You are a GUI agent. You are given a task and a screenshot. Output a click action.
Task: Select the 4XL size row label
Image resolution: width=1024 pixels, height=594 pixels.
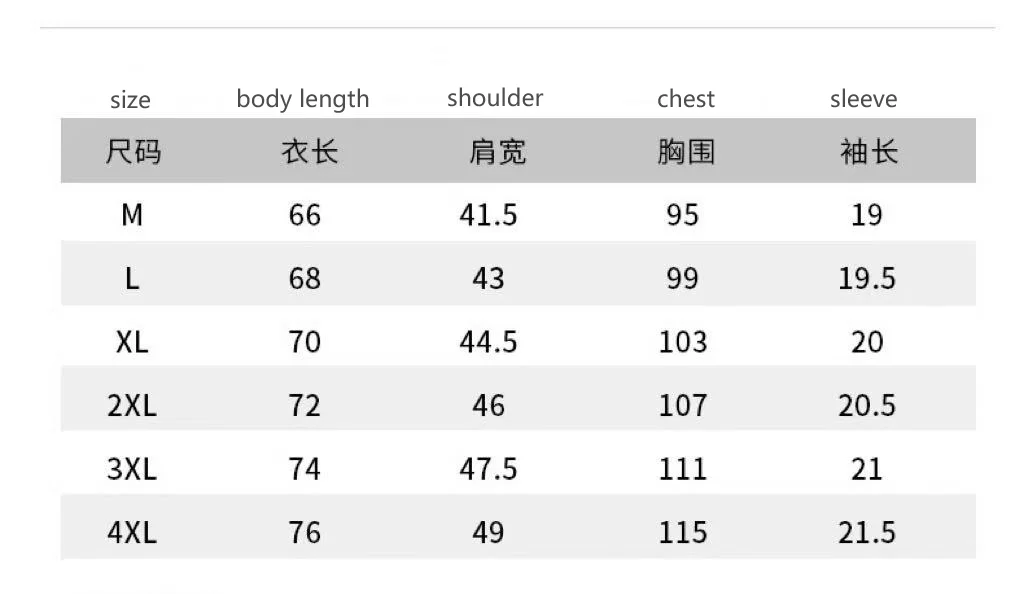(132, 533)
